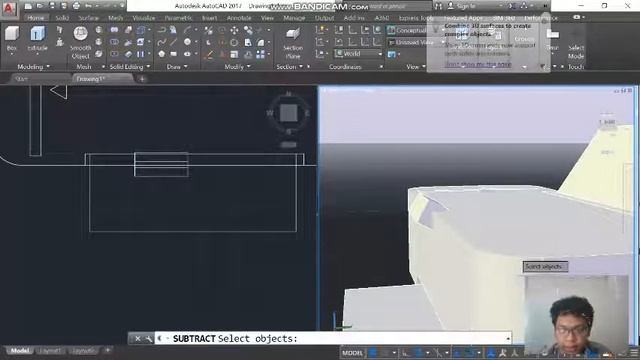Open the Start file tab
The width and height of the screenshot is (640, 360).
coord(22,79)
